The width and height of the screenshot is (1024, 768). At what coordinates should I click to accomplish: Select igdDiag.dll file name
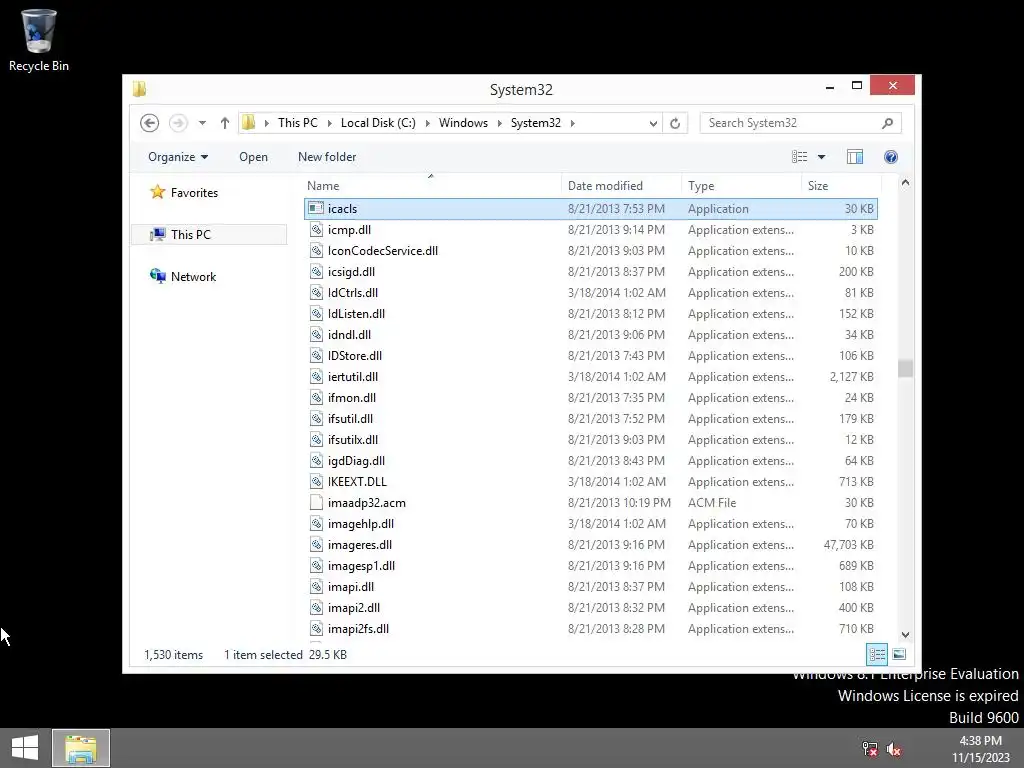pyautogui.click(x=356, y=460)
